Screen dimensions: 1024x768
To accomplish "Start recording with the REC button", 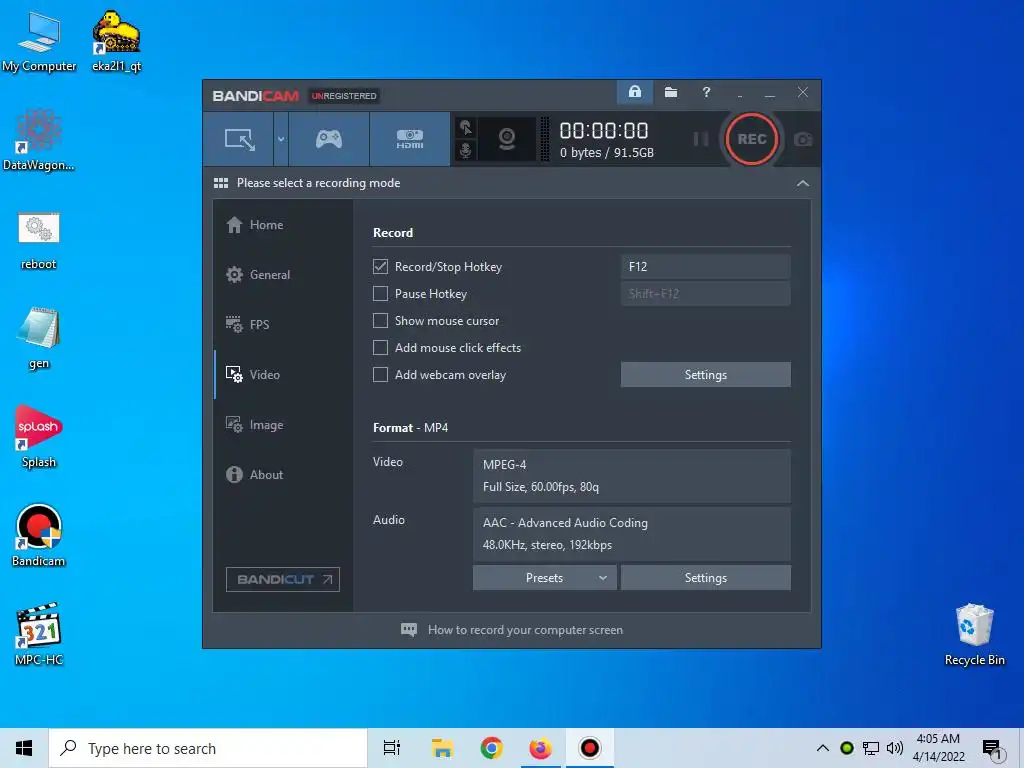I will point(752,139).
